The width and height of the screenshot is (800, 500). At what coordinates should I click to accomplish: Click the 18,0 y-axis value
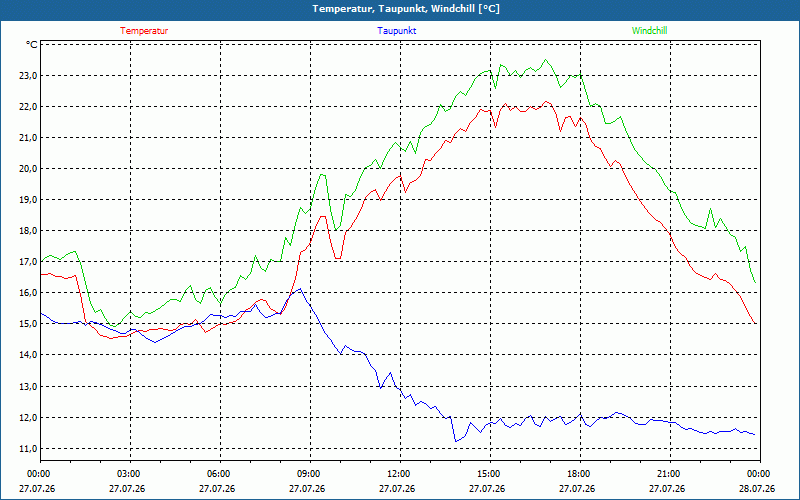(x=28, y=231)
